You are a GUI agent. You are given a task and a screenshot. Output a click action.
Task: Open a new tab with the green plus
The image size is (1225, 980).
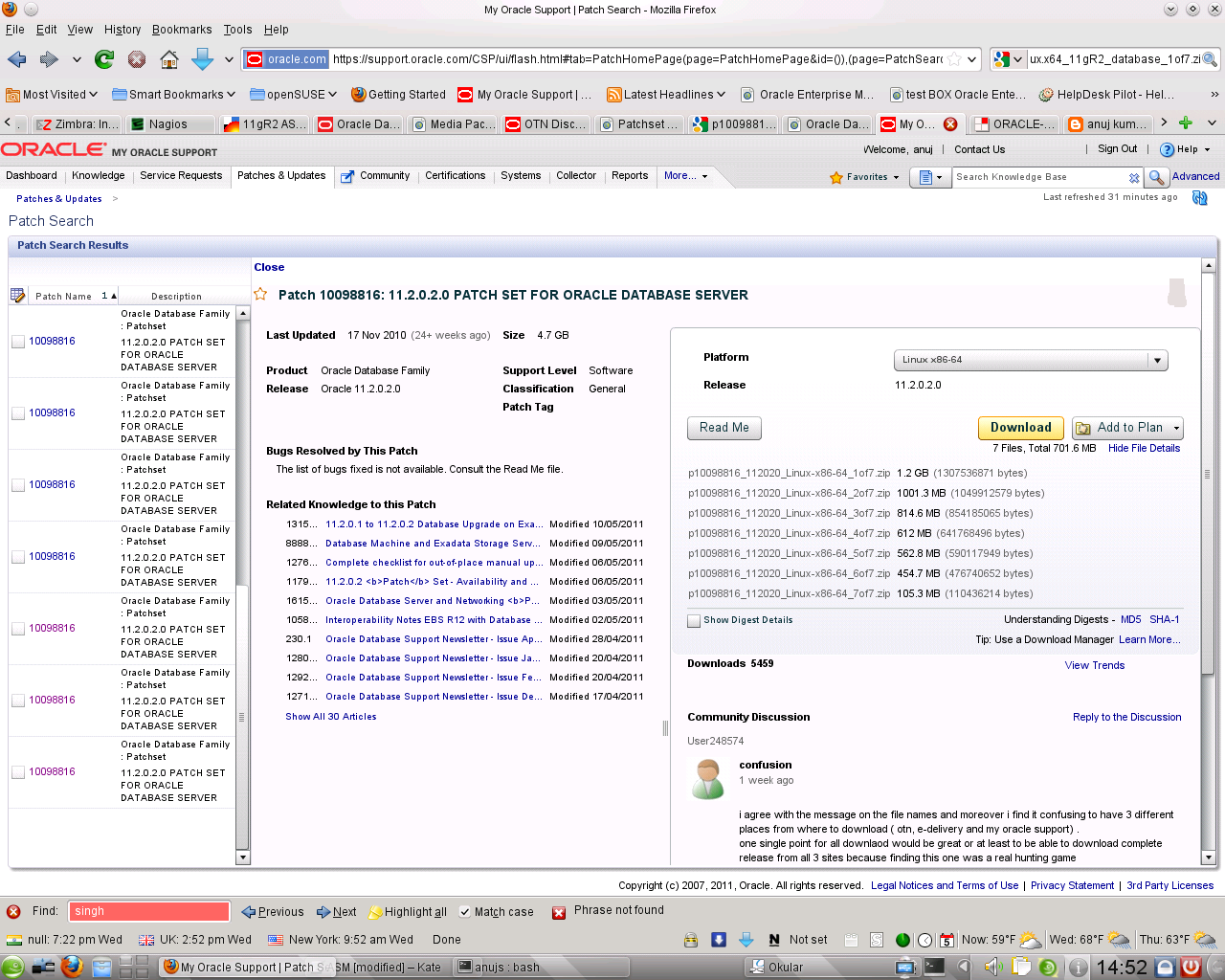[x=1185, y=122]
